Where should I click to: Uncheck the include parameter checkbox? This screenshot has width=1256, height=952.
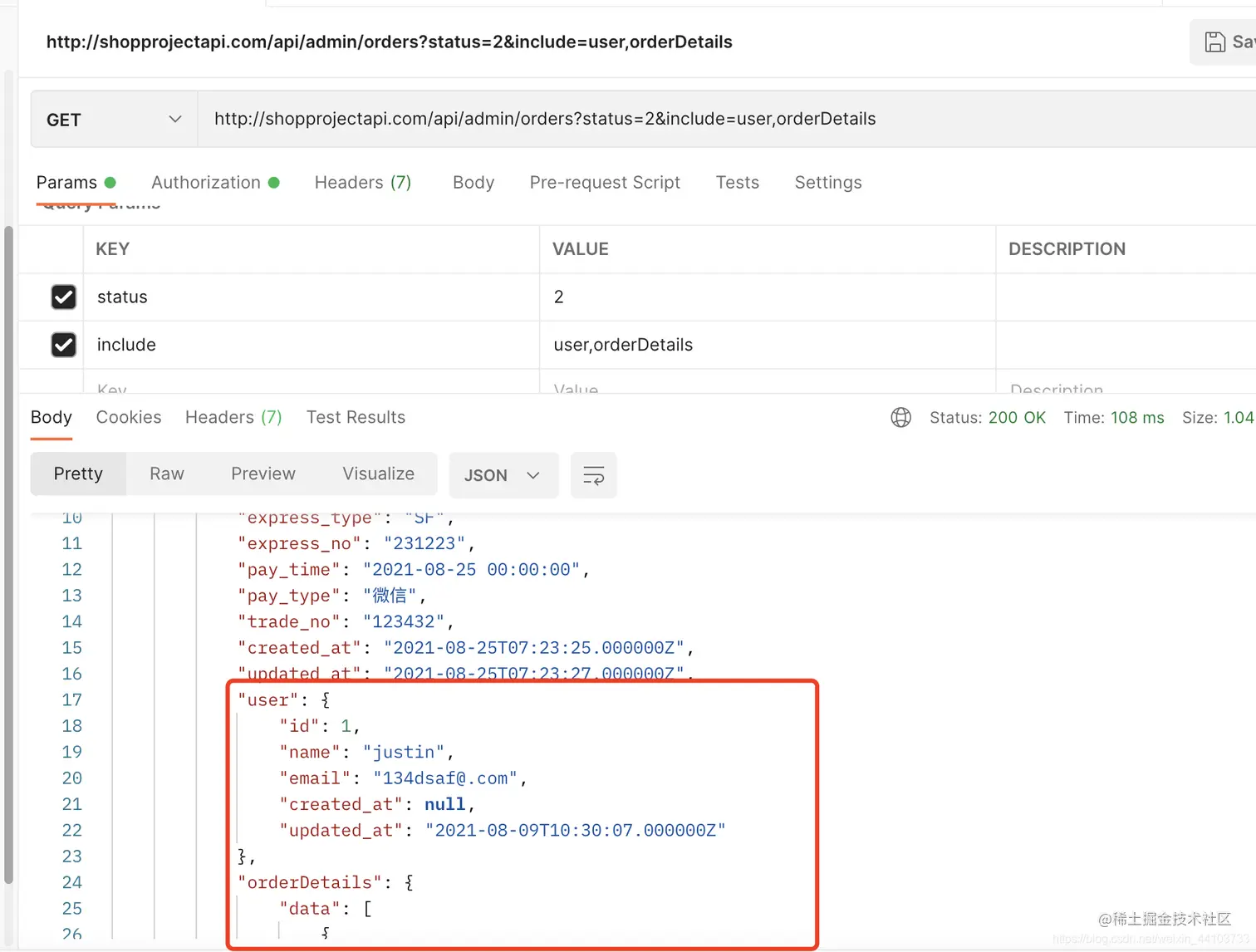64,345
